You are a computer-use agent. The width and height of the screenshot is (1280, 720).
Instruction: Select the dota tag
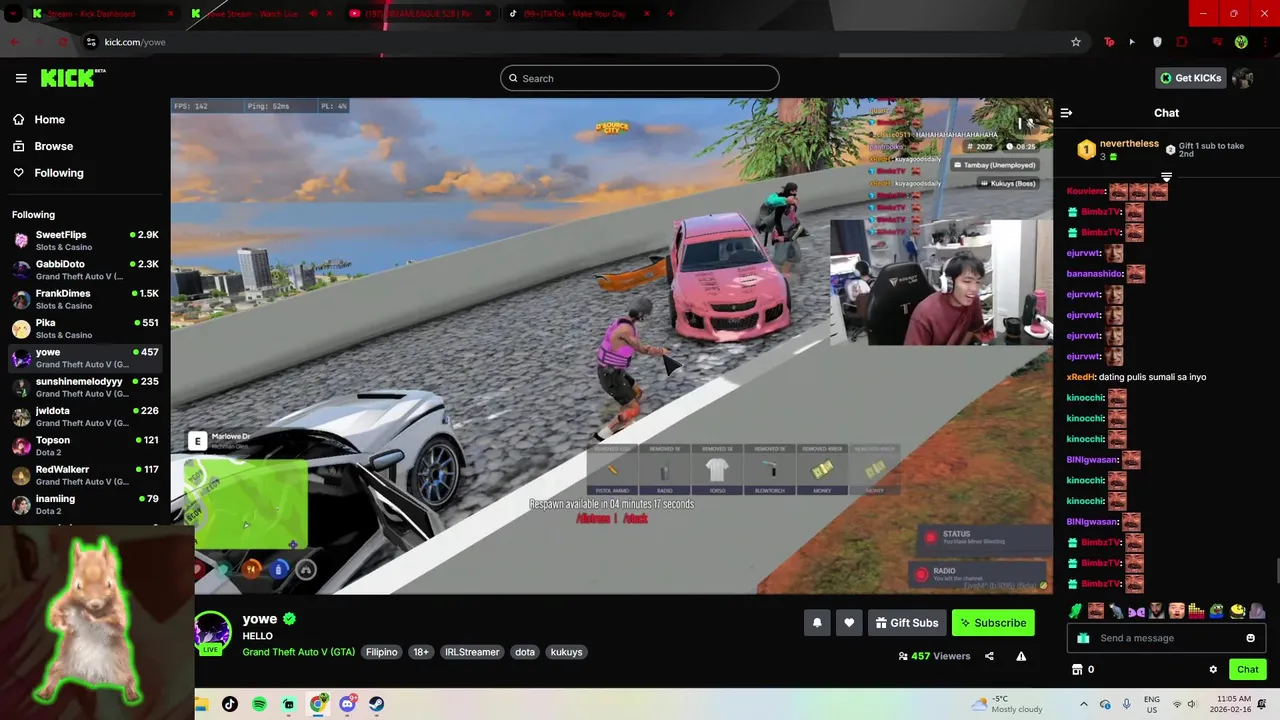[525, 652]
